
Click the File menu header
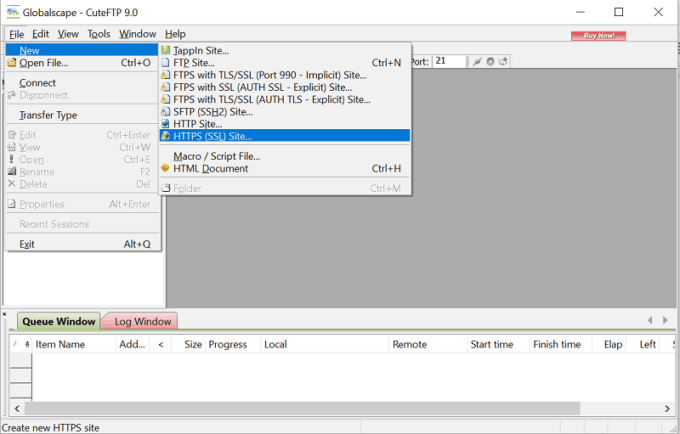click(16, 34)
